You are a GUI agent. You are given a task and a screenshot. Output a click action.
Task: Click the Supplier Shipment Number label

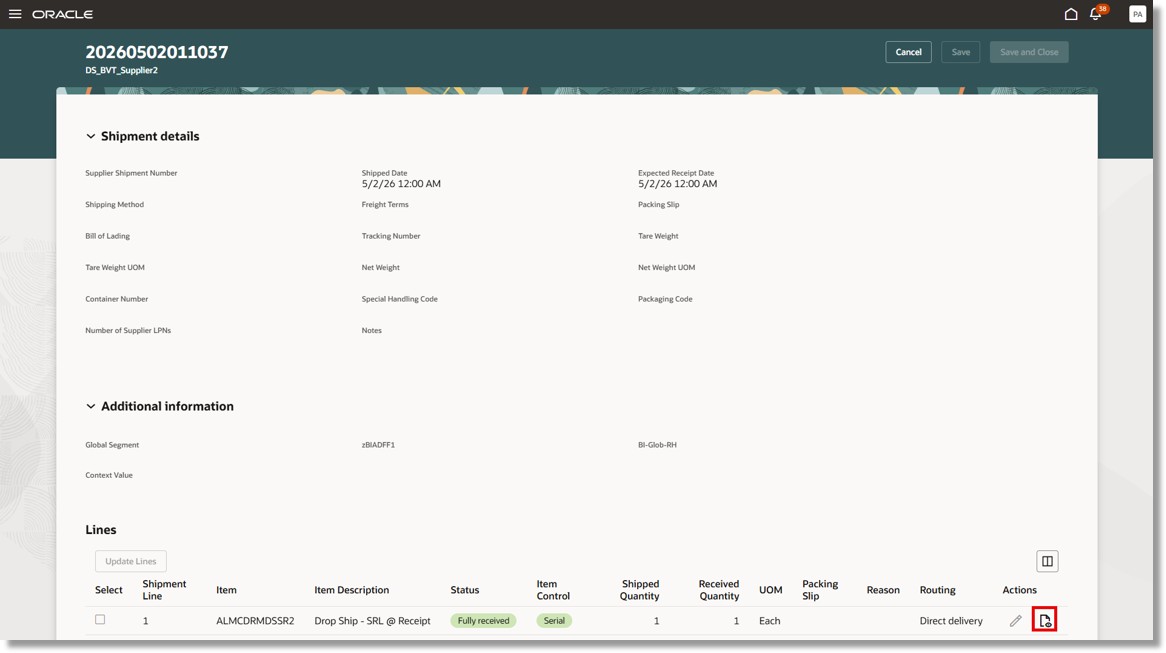[x=132, y=173]
